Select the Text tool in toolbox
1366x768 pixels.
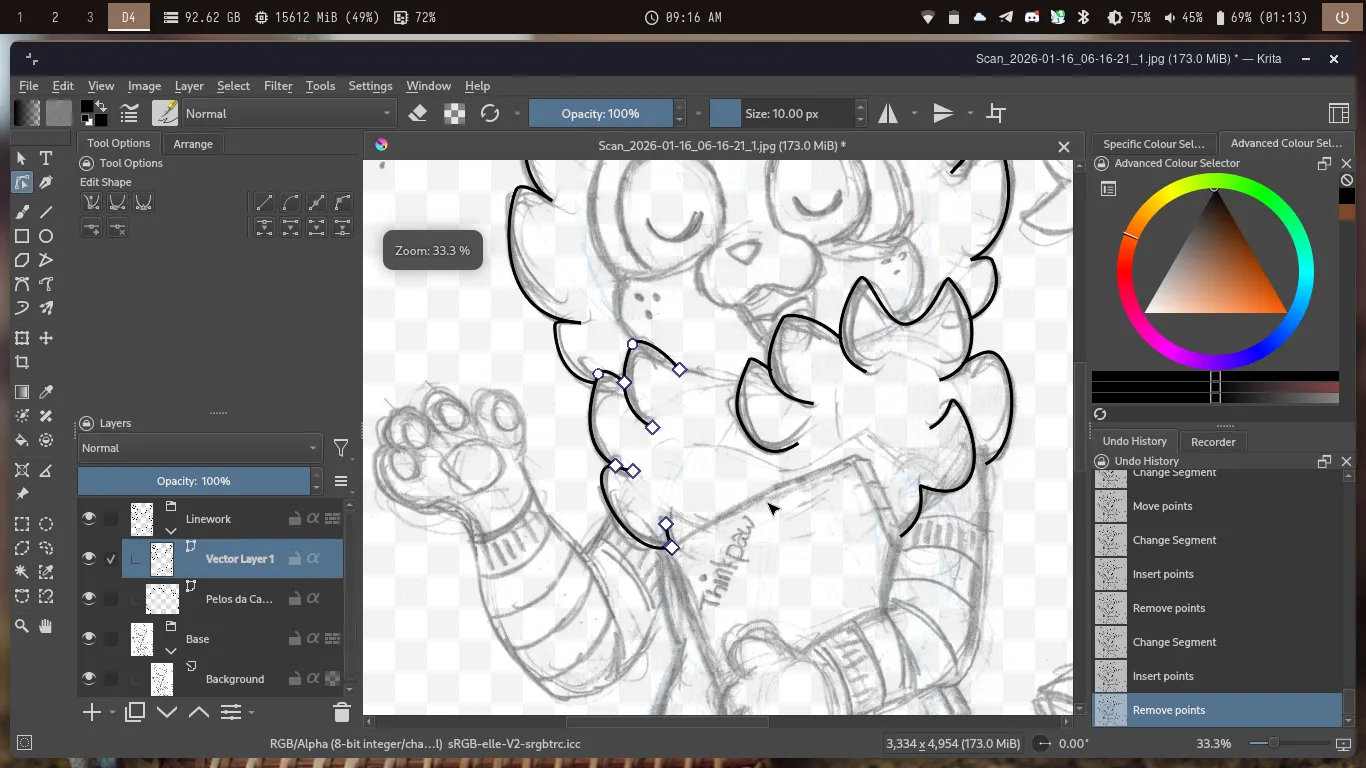click(46, 158)
